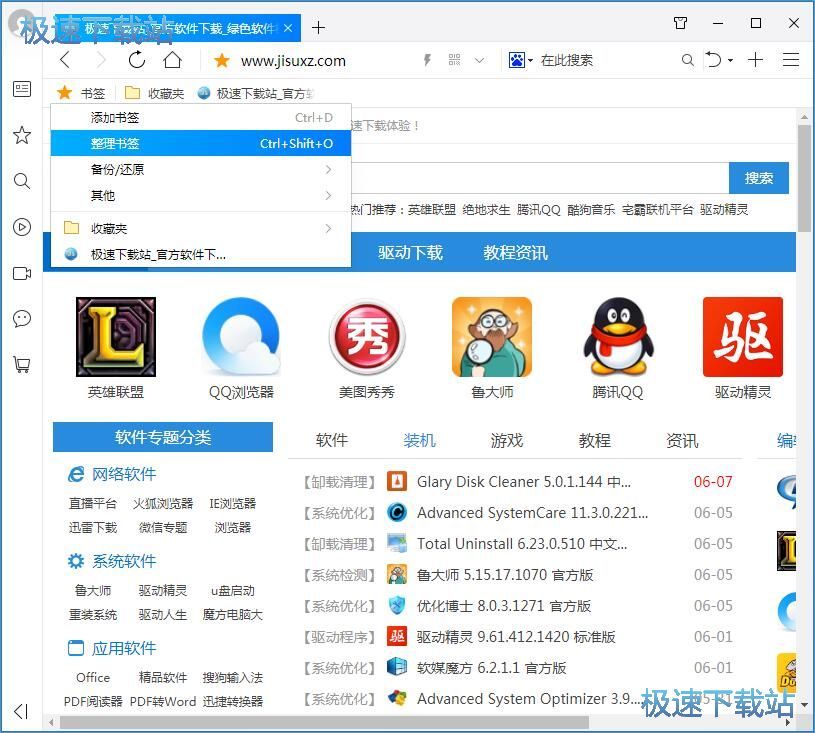Click 书签 bookmarks bar button
Viewport: 815px width, 733px height.
coord(82,93)
